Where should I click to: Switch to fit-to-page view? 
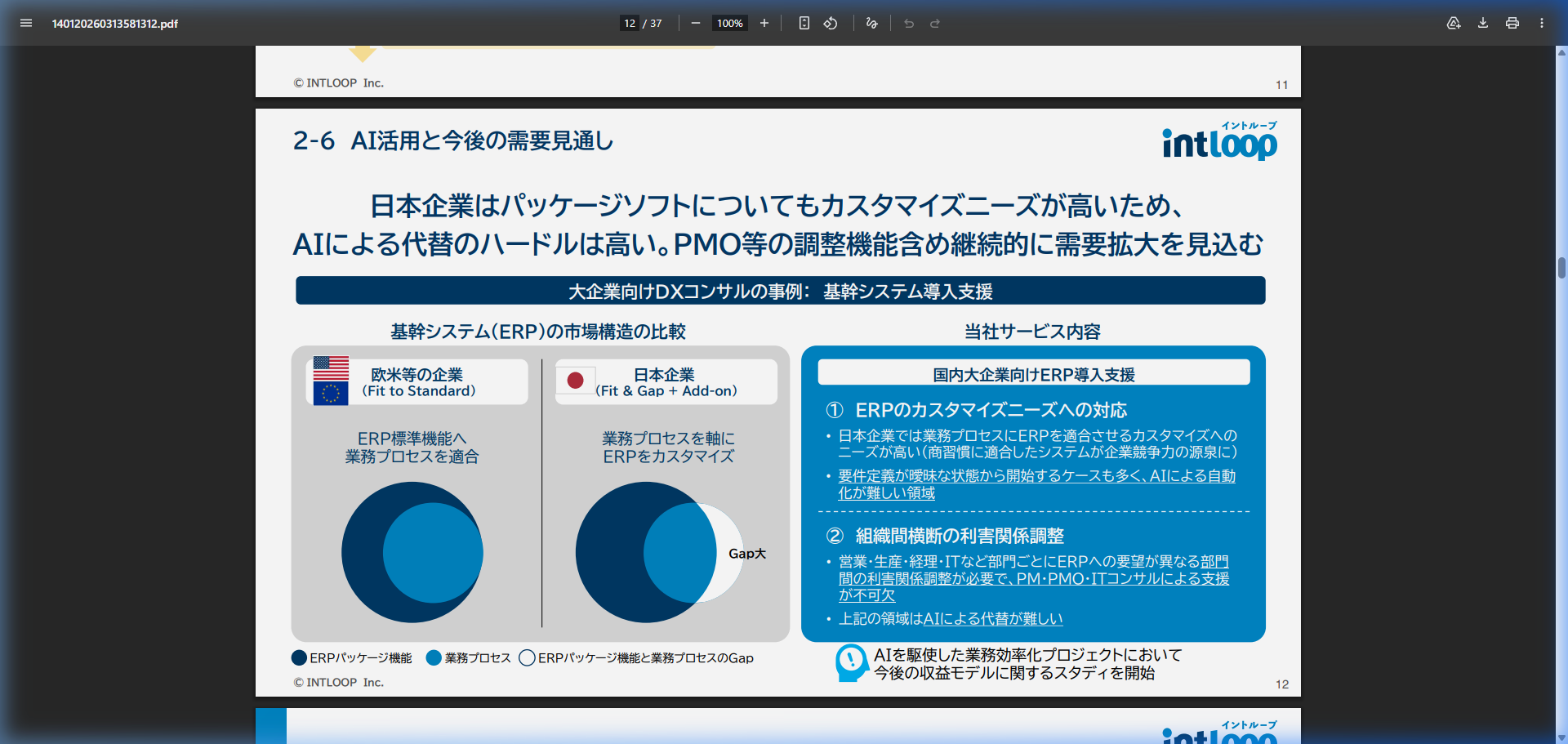coord(804,23)
